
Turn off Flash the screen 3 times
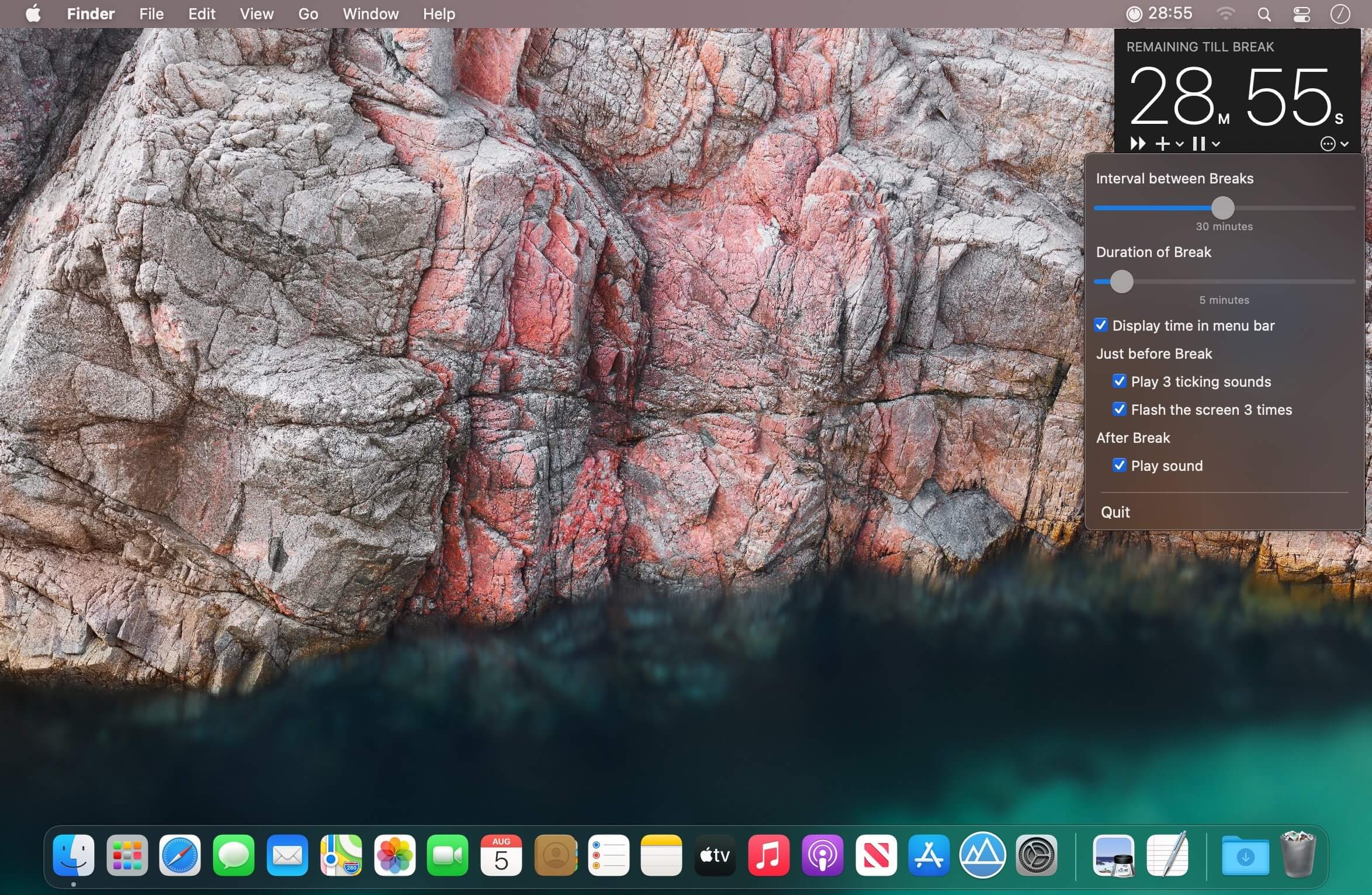(1119, 410)
